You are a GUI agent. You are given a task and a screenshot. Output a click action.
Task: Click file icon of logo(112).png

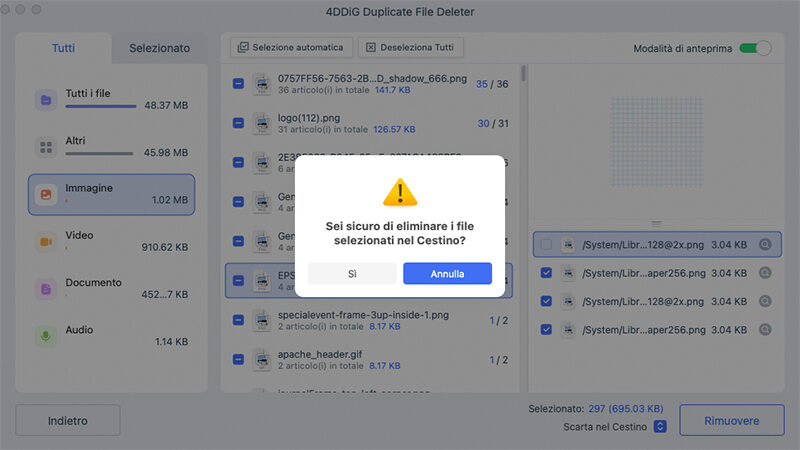pyautogui.click(x=262, y=123)
